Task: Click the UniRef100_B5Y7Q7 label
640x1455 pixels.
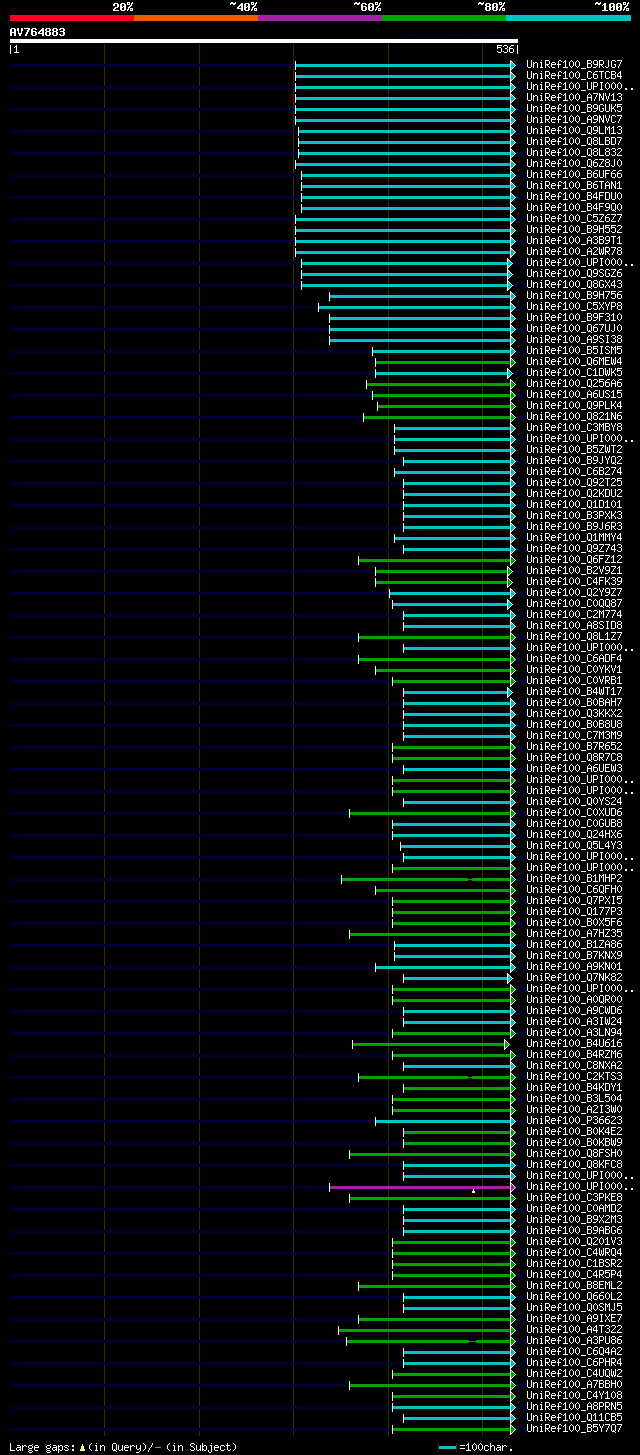Action: click(x=574, y=1428)
